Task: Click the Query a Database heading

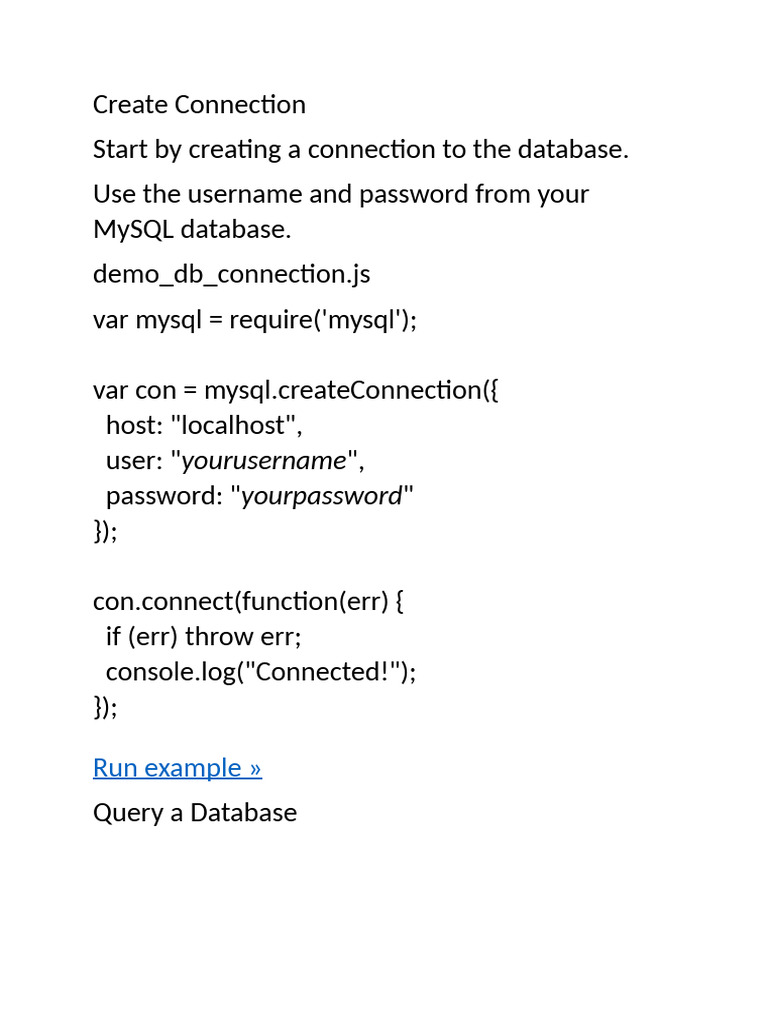Action: (x=195, y=812)
